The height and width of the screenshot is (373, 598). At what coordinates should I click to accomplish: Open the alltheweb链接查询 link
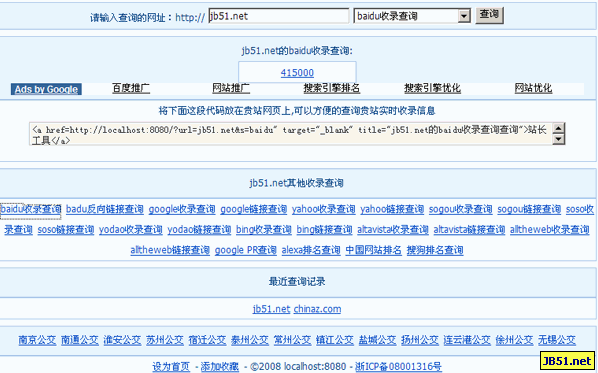pyautogui.click(x=170, y=251)
